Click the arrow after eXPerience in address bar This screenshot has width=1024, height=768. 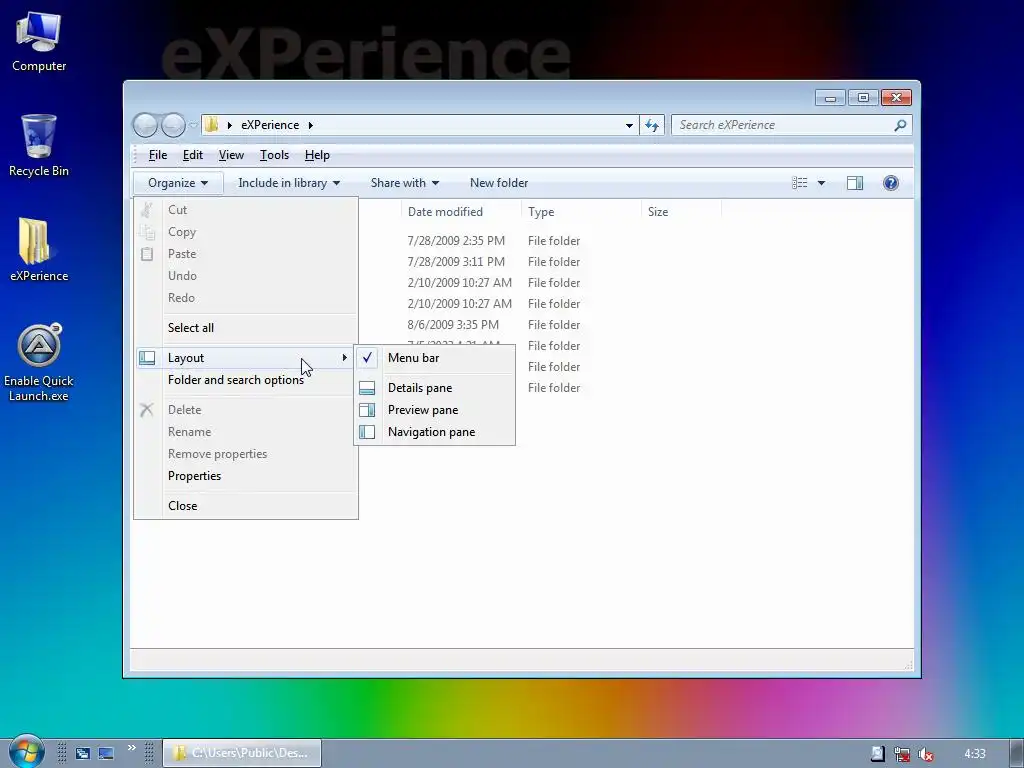[311, 125]
